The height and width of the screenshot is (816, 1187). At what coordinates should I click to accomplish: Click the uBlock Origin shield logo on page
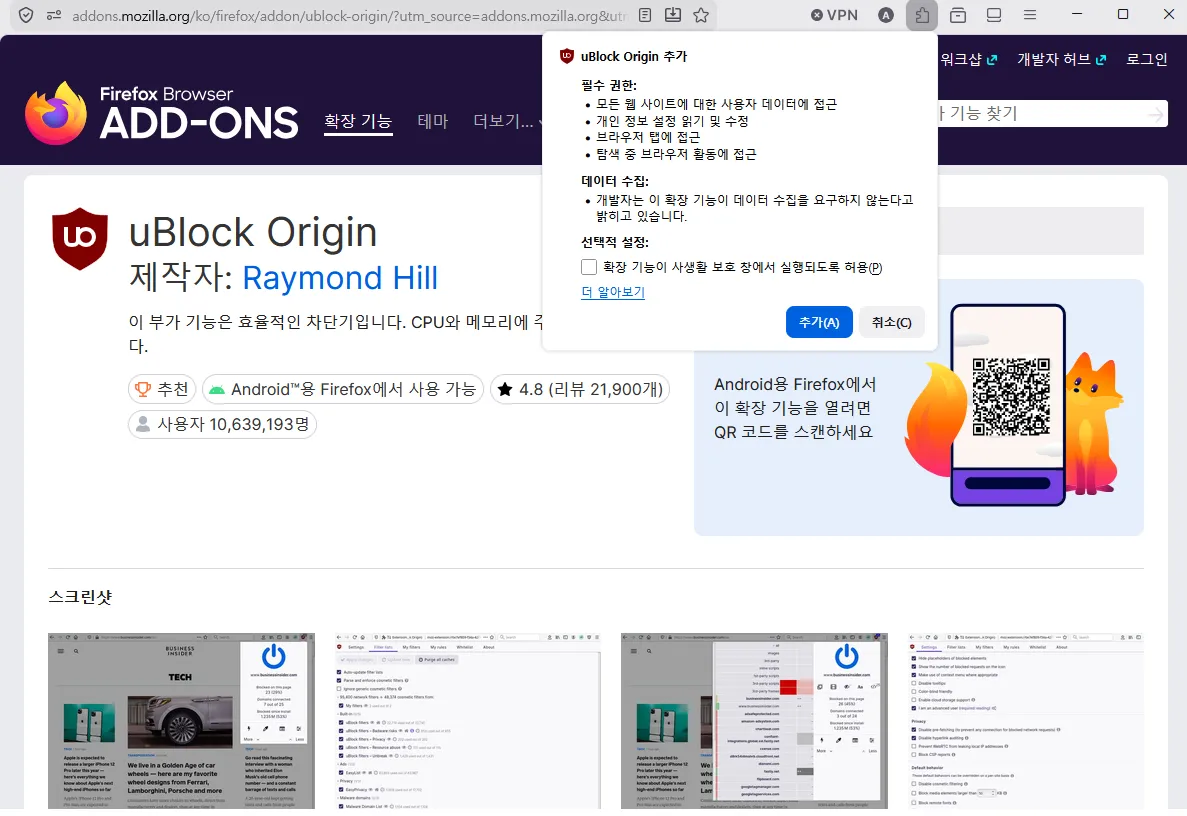click(x=79, y=238)
